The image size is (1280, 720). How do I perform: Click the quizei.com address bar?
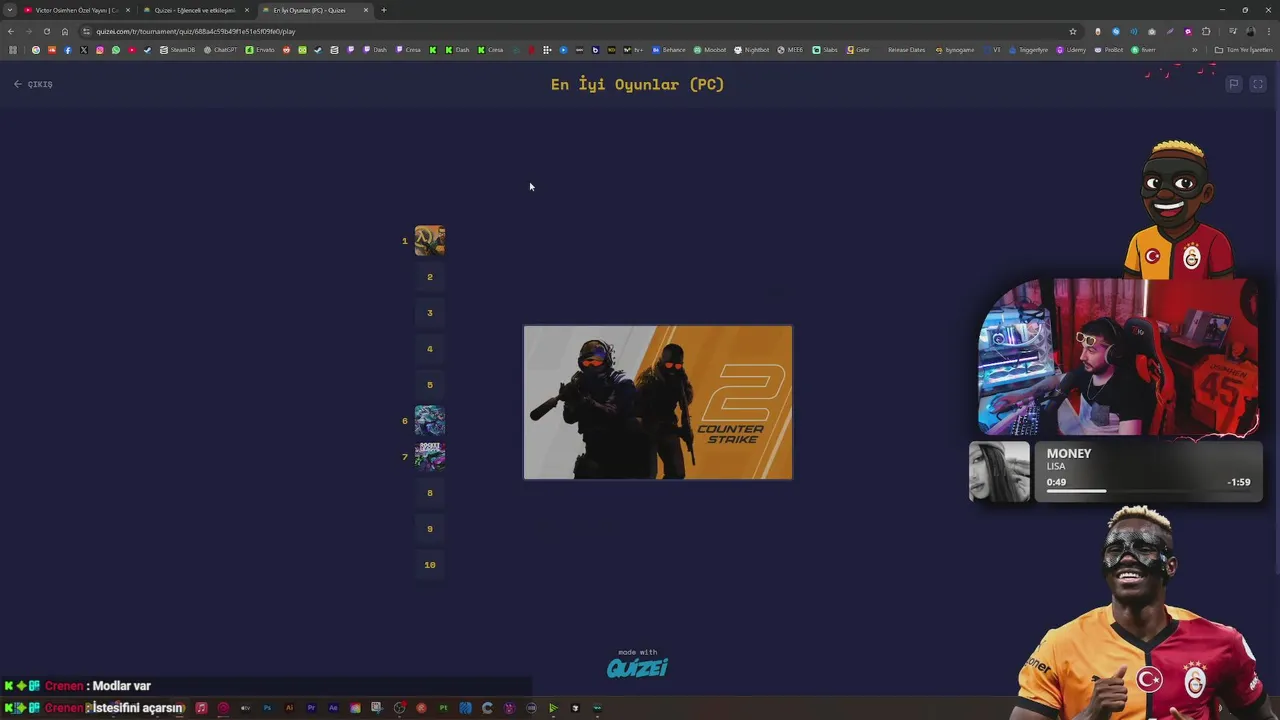570,31
